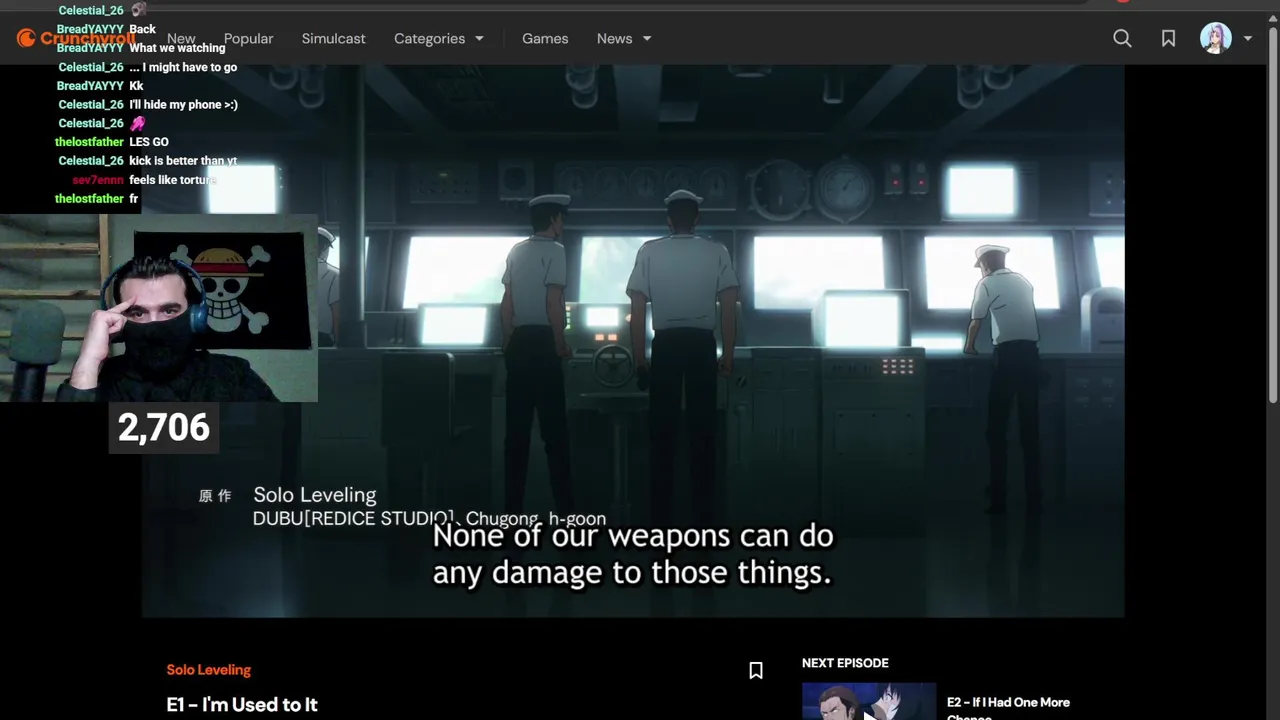Viewport: 1280px width, 720px height.
Task: Open the Simulcast tab
Action: pos(333,38)
